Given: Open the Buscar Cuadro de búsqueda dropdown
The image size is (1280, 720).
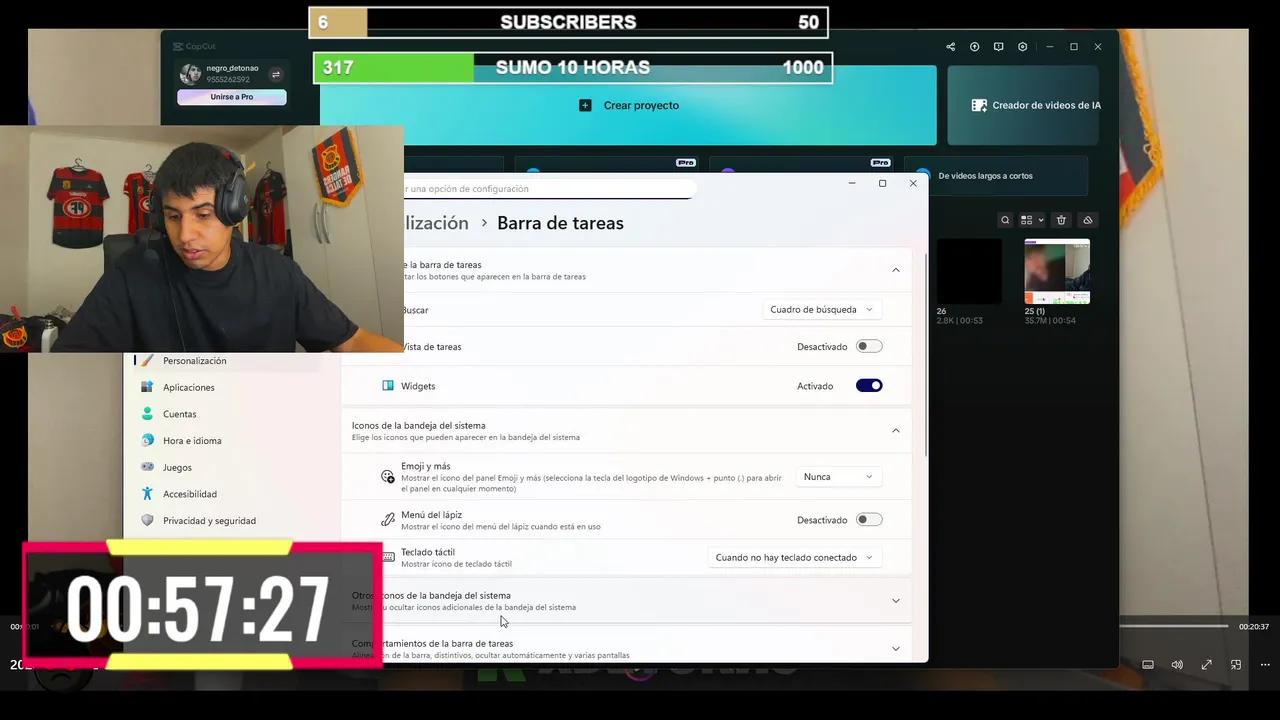Looking at the screenshot, I should click(x=822, y=309).
